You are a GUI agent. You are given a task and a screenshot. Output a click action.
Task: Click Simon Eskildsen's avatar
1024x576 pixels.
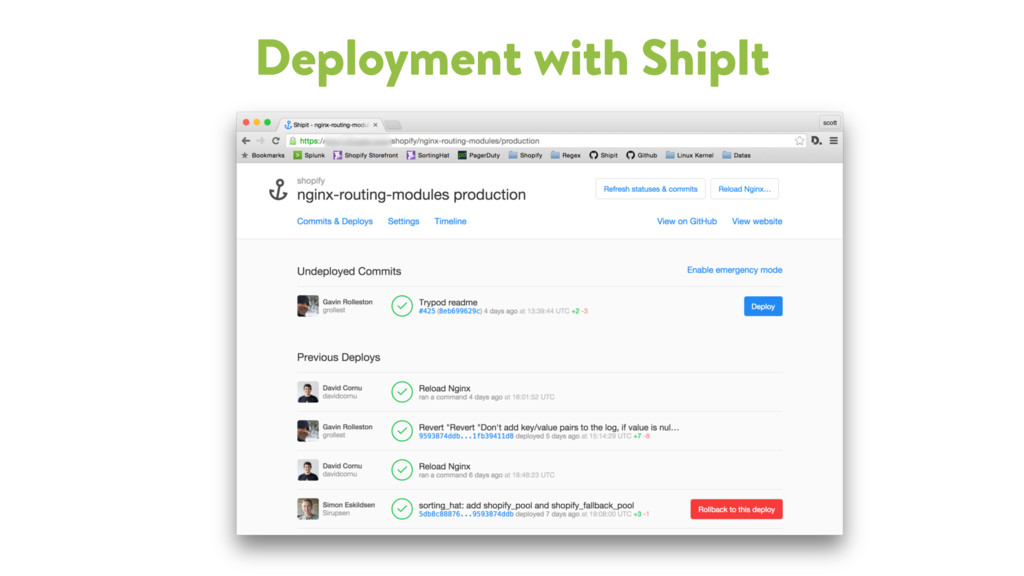308,509
